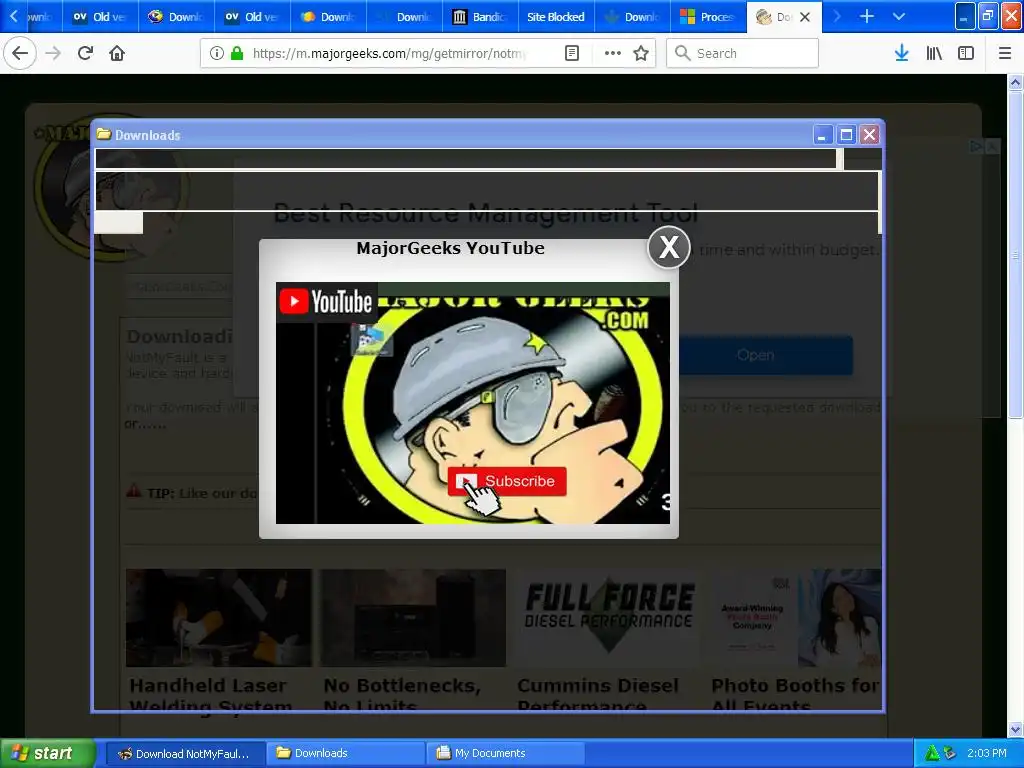Click the Photo Booths for All Events link

(795, 695)
